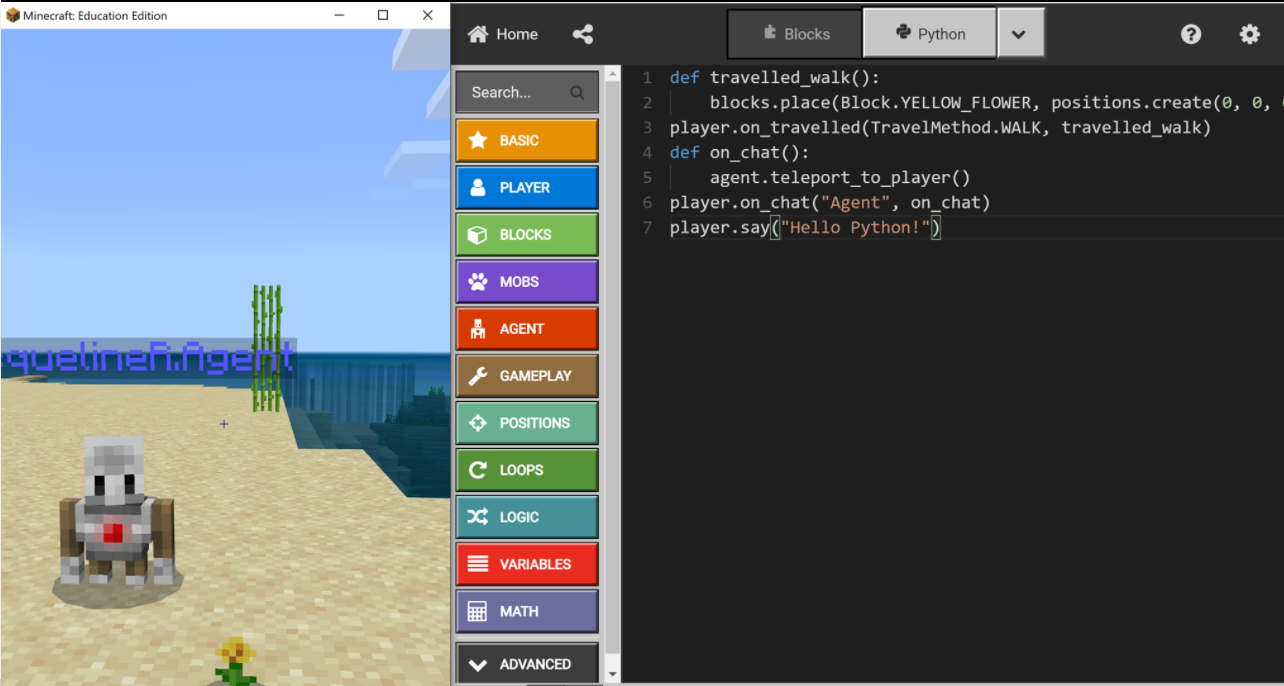Click the magnifier icon in Search box
1284x686 pixels.
pos(577,93)
